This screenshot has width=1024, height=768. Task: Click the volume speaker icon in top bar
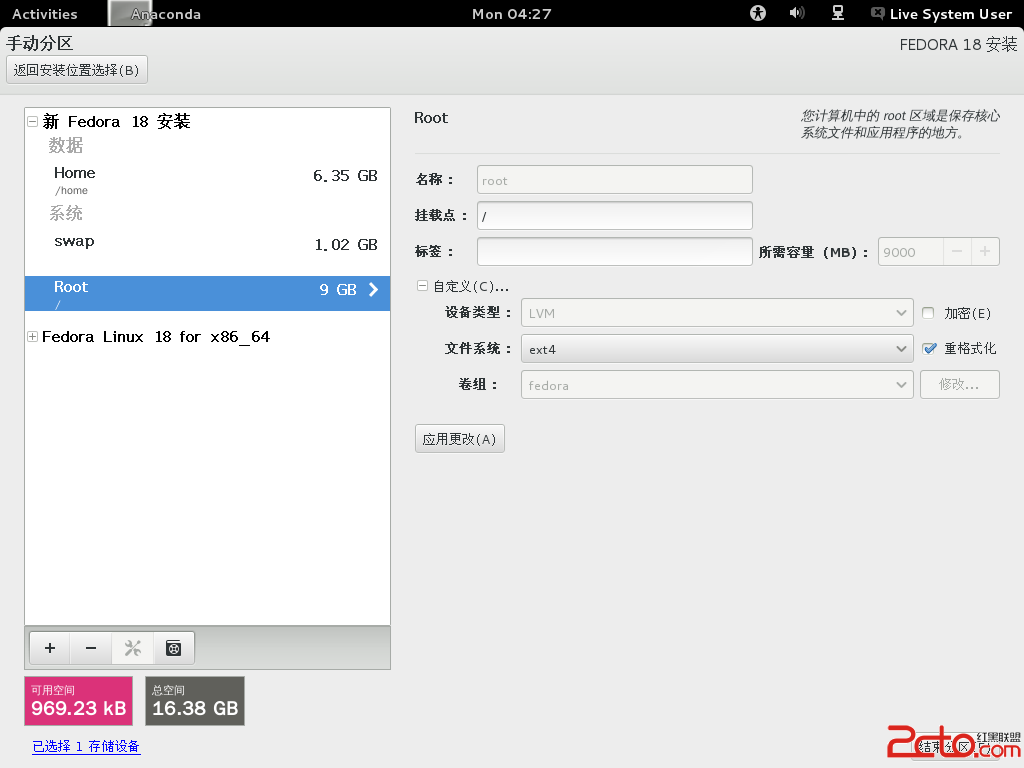point(797,13)
